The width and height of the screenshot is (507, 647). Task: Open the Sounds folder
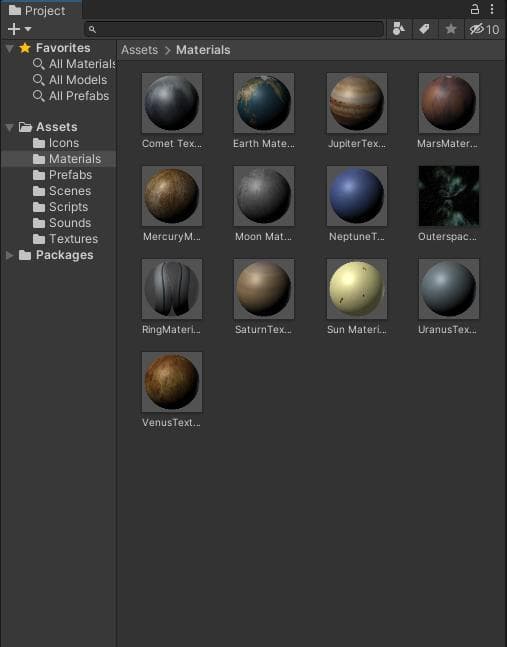pyautogui.click(x=61, y=223)
